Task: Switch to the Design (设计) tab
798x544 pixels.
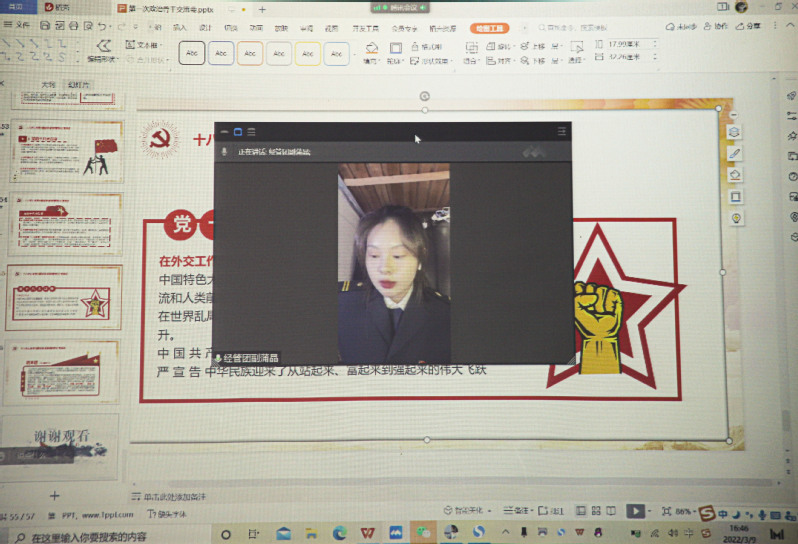Action: (x=205, y=27)
